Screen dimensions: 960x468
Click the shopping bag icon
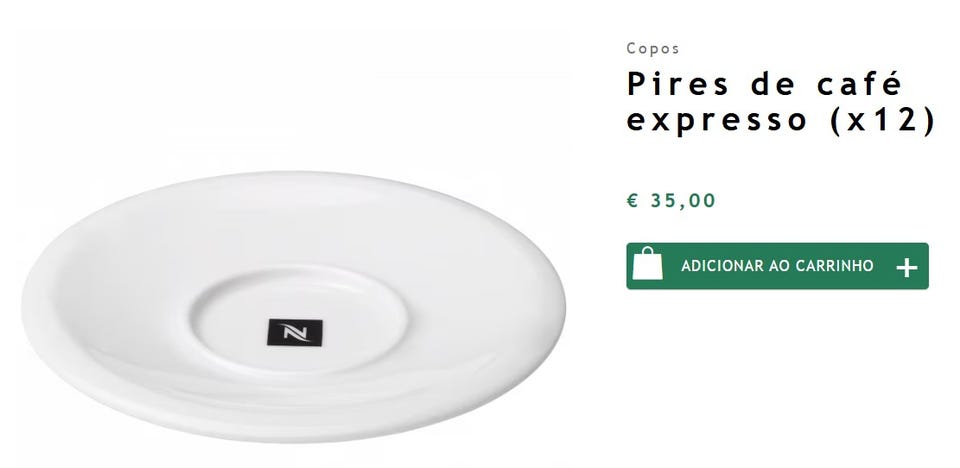pyautogui.click(x=647, y=264)
